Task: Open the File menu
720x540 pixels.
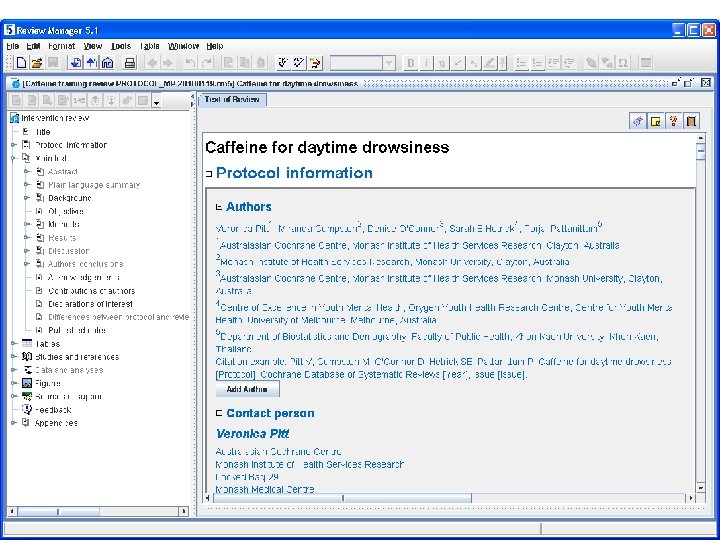Action: click(x=12, y=46)
